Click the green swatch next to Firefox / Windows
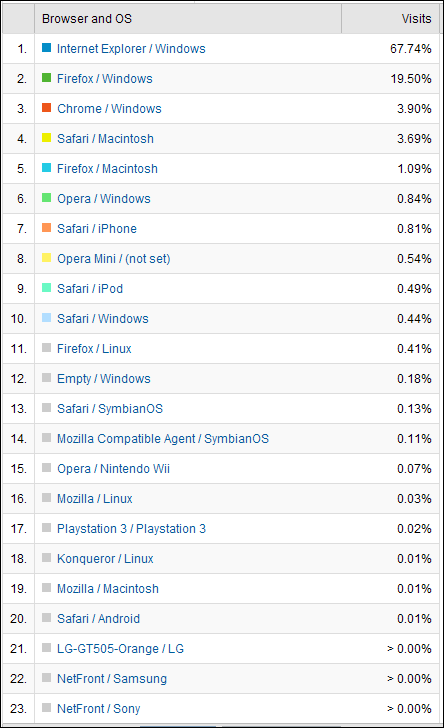444x728 pixels. [x=46, y=78]
